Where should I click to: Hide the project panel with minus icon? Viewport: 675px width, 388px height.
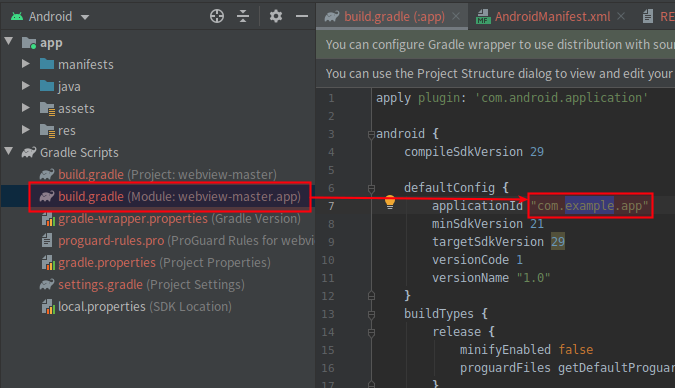point(302,16)
